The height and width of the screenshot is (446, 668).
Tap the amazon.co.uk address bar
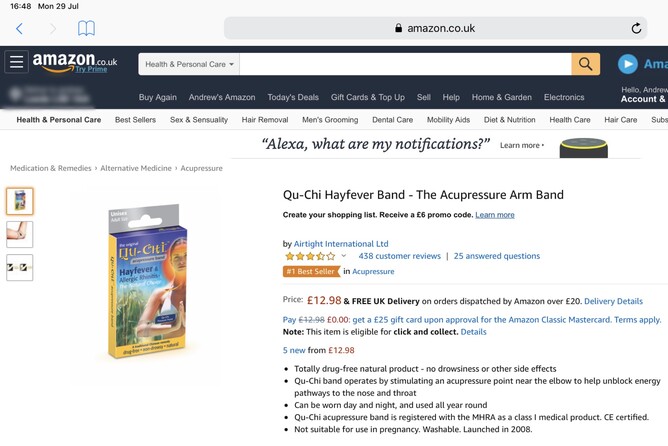[435, 28]
